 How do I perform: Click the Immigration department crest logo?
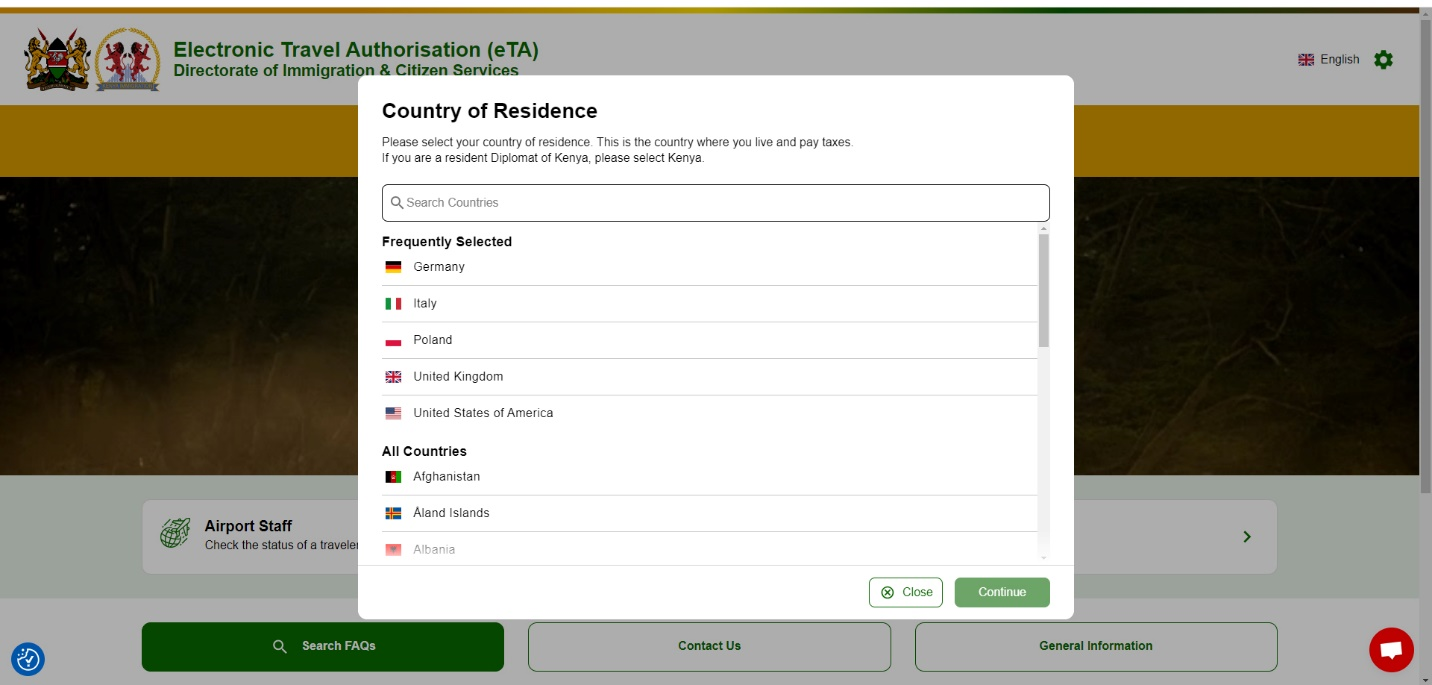point(127,60)
